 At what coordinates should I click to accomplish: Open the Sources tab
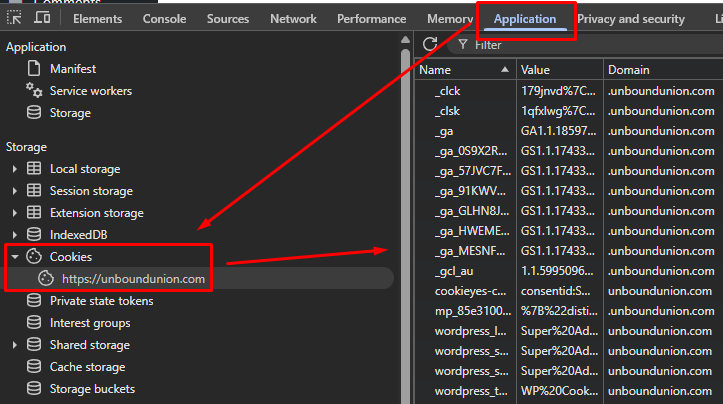coord(228,19)
